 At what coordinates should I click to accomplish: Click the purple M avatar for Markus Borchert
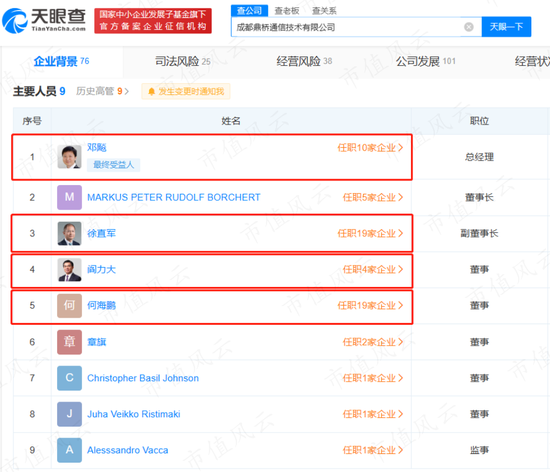pyautogui.click(x=69, y=197)
